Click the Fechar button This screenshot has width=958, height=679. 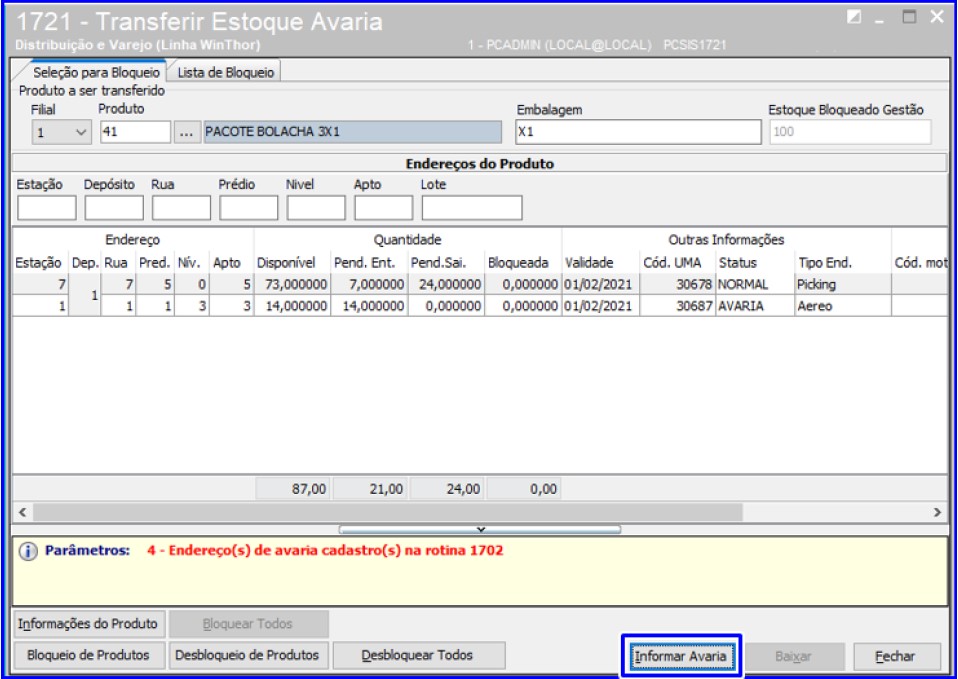pos(896,656)
